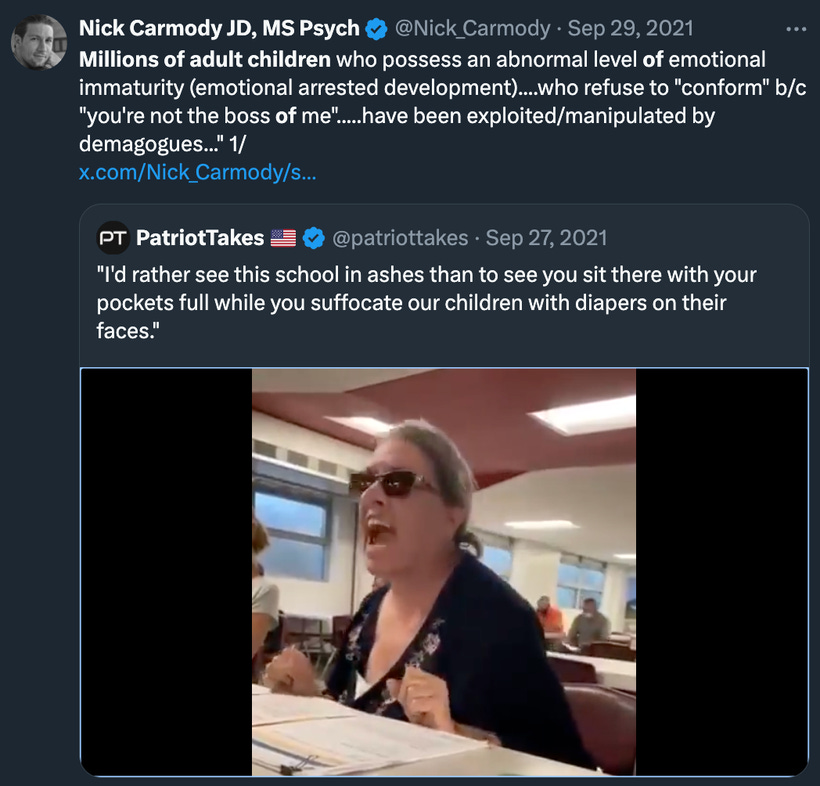
Task: Open Nick Carmody's profile picture
Action: (x=39, y=42)
